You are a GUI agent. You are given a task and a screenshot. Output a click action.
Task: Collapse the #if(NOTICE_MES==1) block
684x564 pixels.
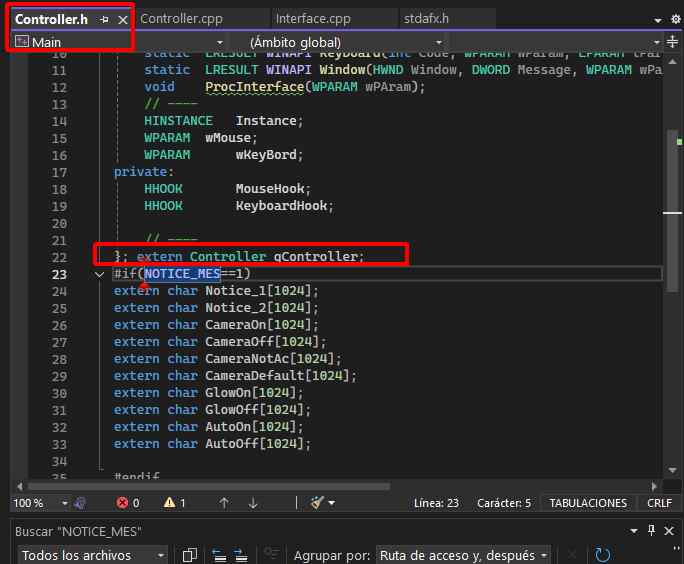point(99,274)
